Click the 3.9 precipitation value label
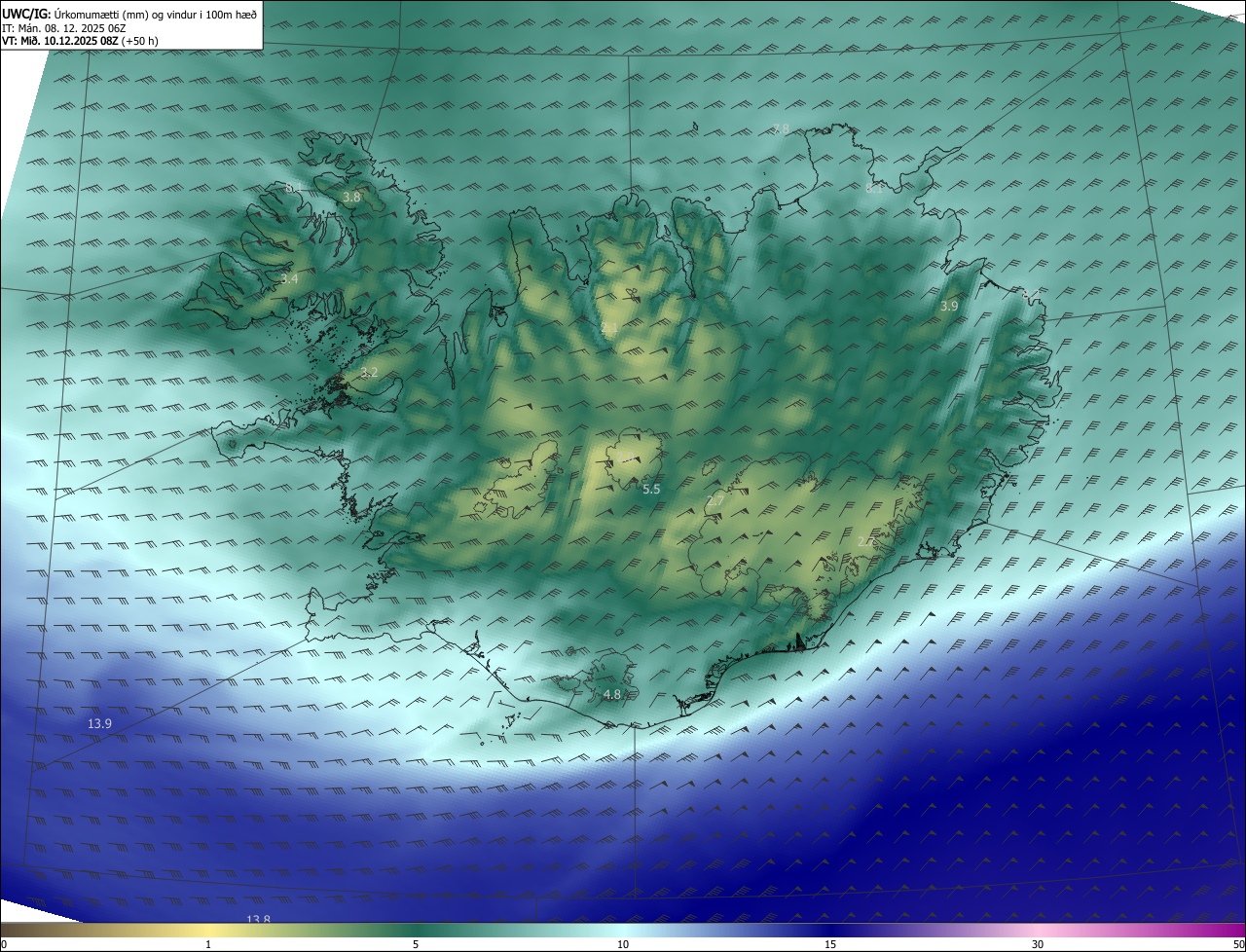 click(x=948, y=306)
